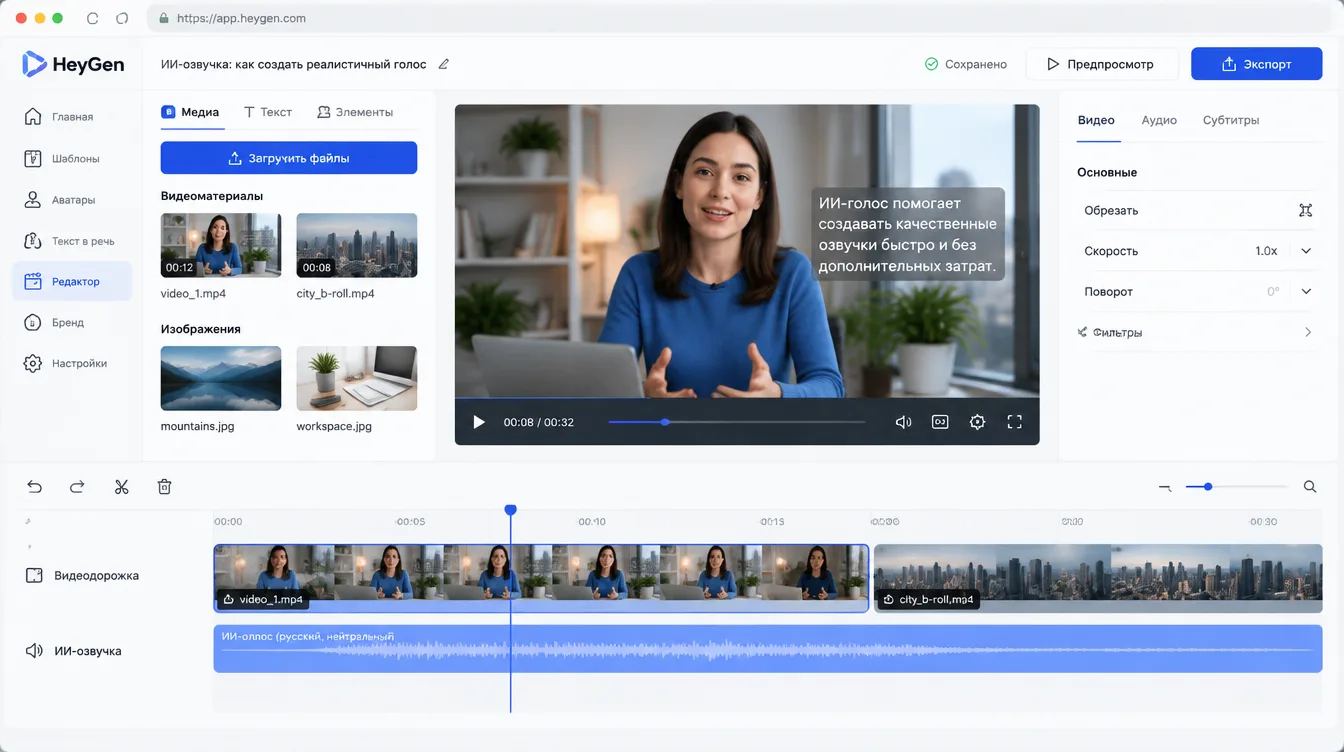Open the Субтитры properties tab
The image size is (1344, 752).
[1231, 120]
